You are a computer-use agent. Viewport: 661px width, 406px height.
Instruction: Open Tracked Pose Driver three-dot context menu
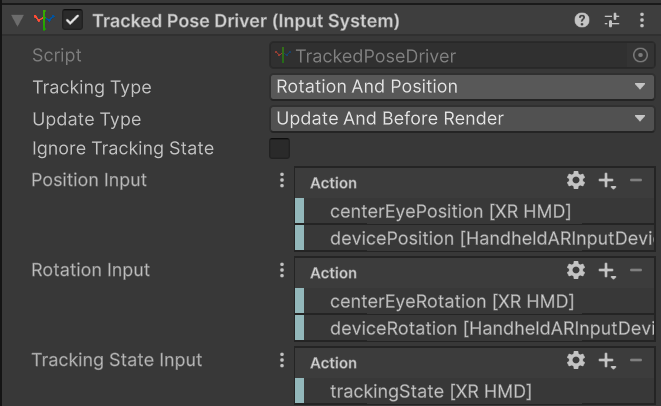pyautogui.click(x=642, y=20)
